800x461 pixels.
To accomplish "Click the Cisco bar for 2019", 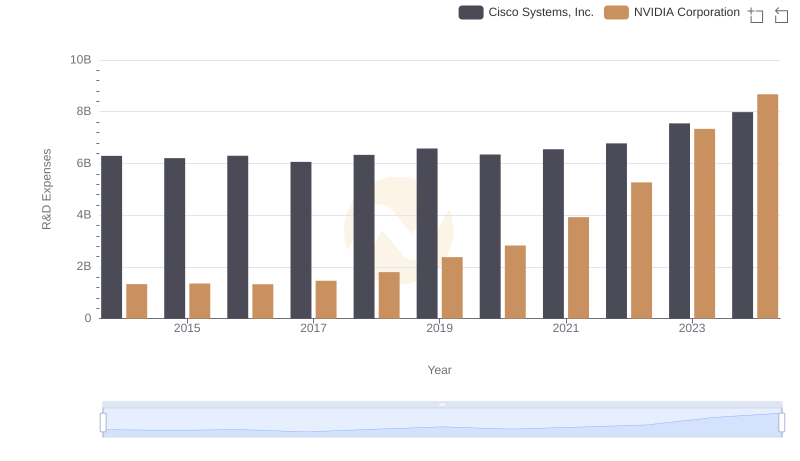I will [427, 234].
